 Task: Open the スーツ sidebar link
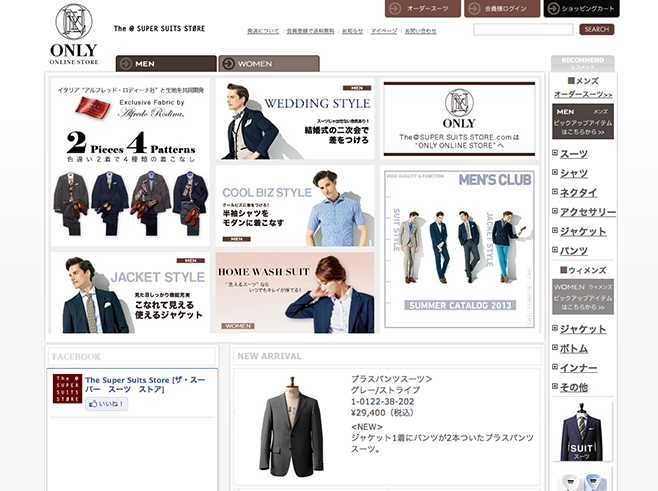coord(574,154)
